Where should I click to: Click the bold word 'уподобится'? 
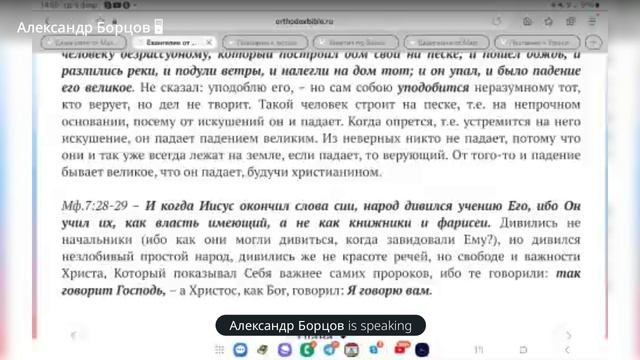(x=433, y=87)
